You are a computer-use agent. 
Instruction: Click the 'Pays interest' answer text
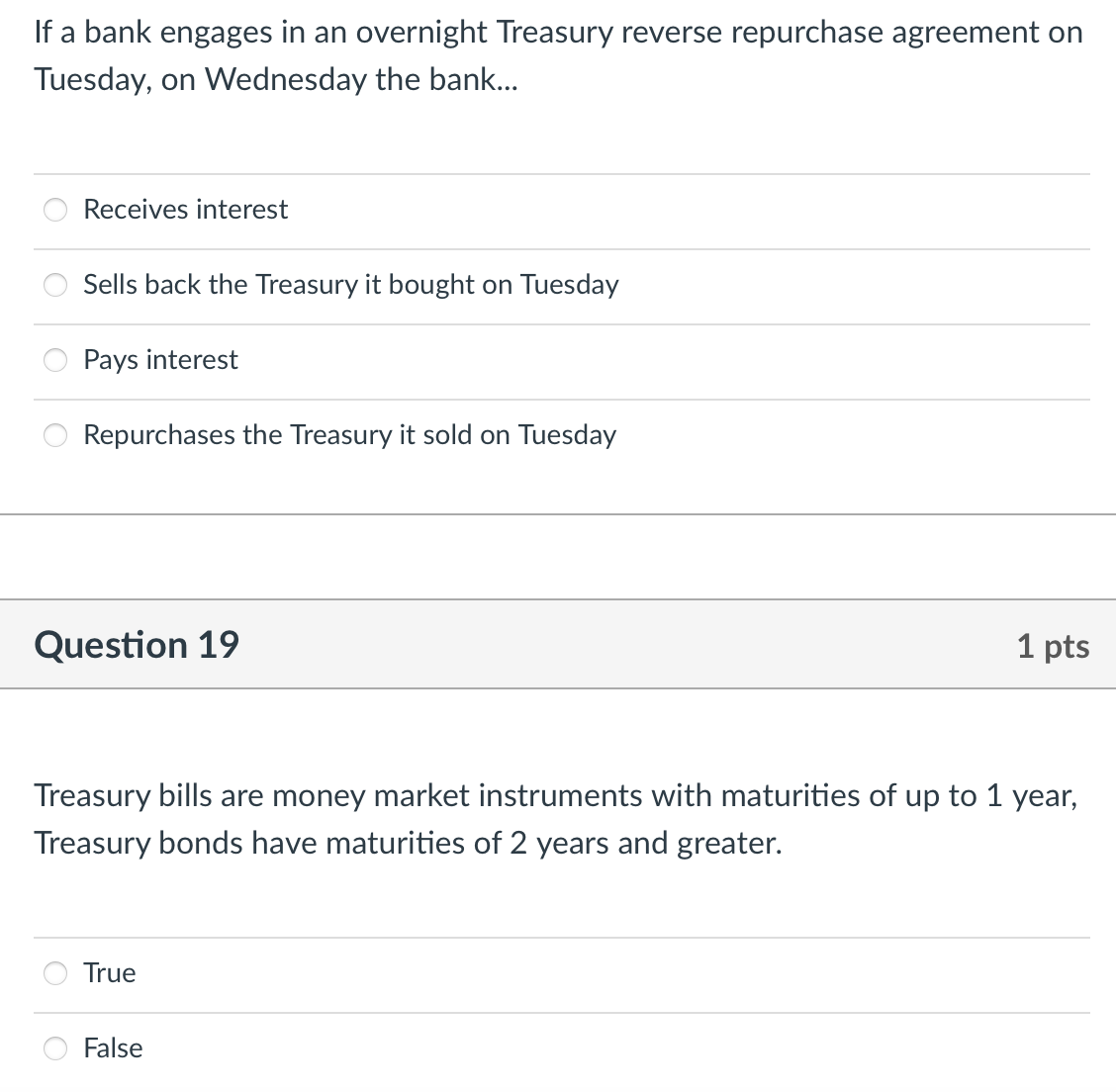160,360
